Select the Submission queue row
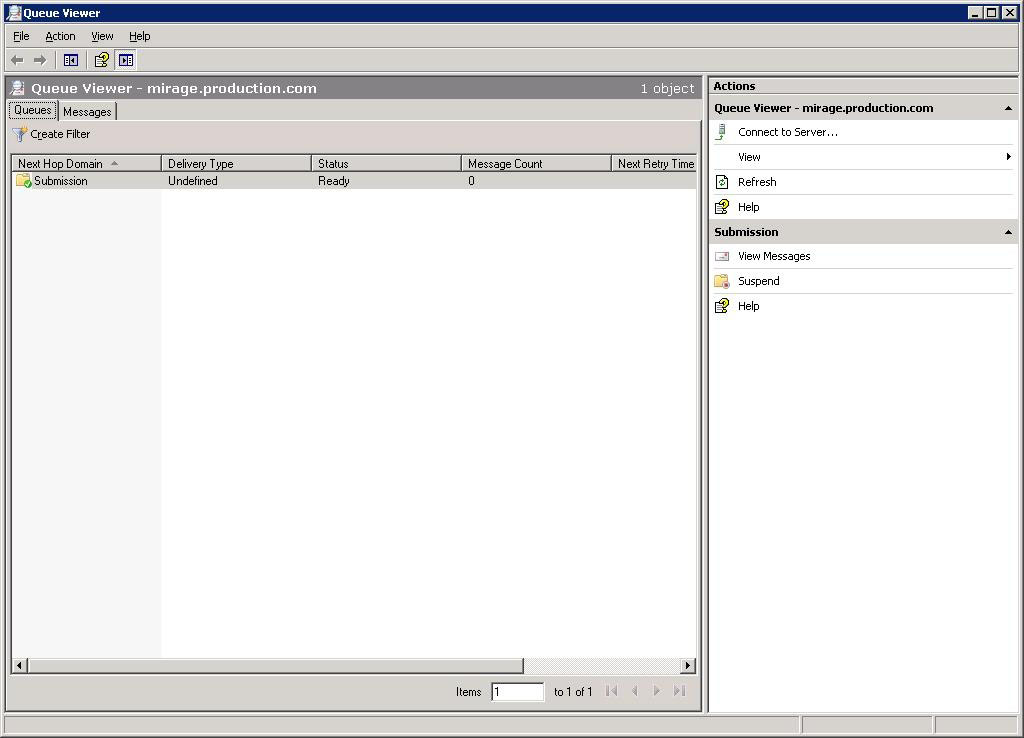1024x738 pixels. coord(353,181)
